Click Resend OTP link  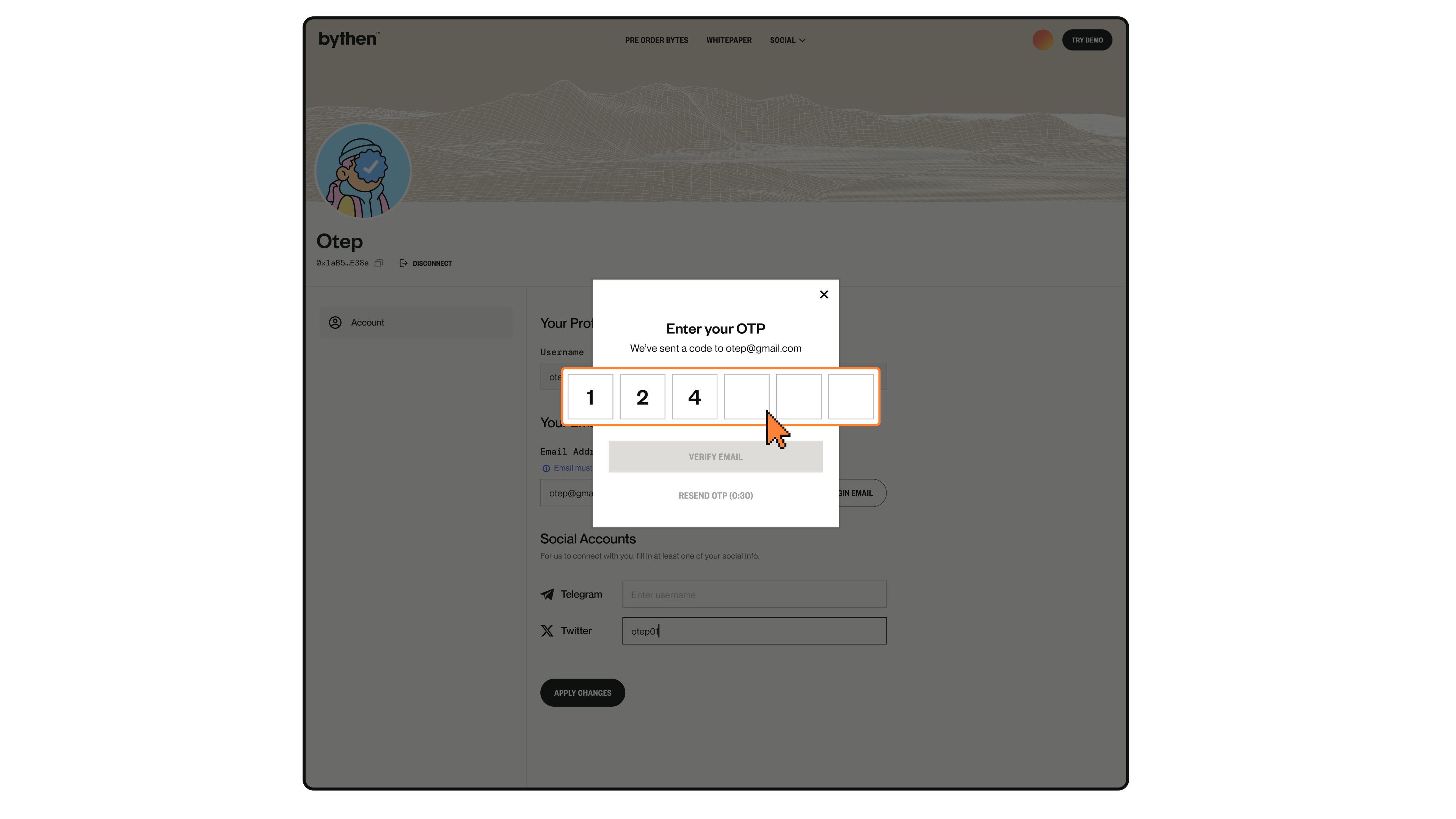pos(715,496)
